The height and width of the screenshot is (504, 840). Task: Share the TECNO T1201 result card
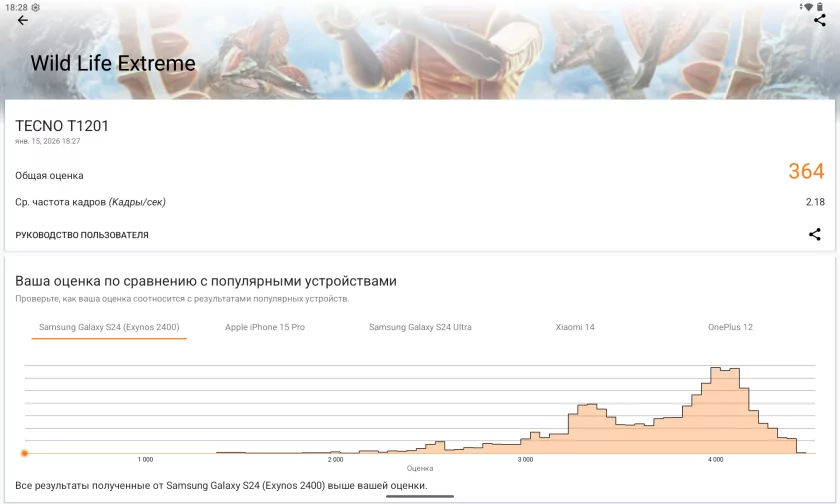(814, 235)
